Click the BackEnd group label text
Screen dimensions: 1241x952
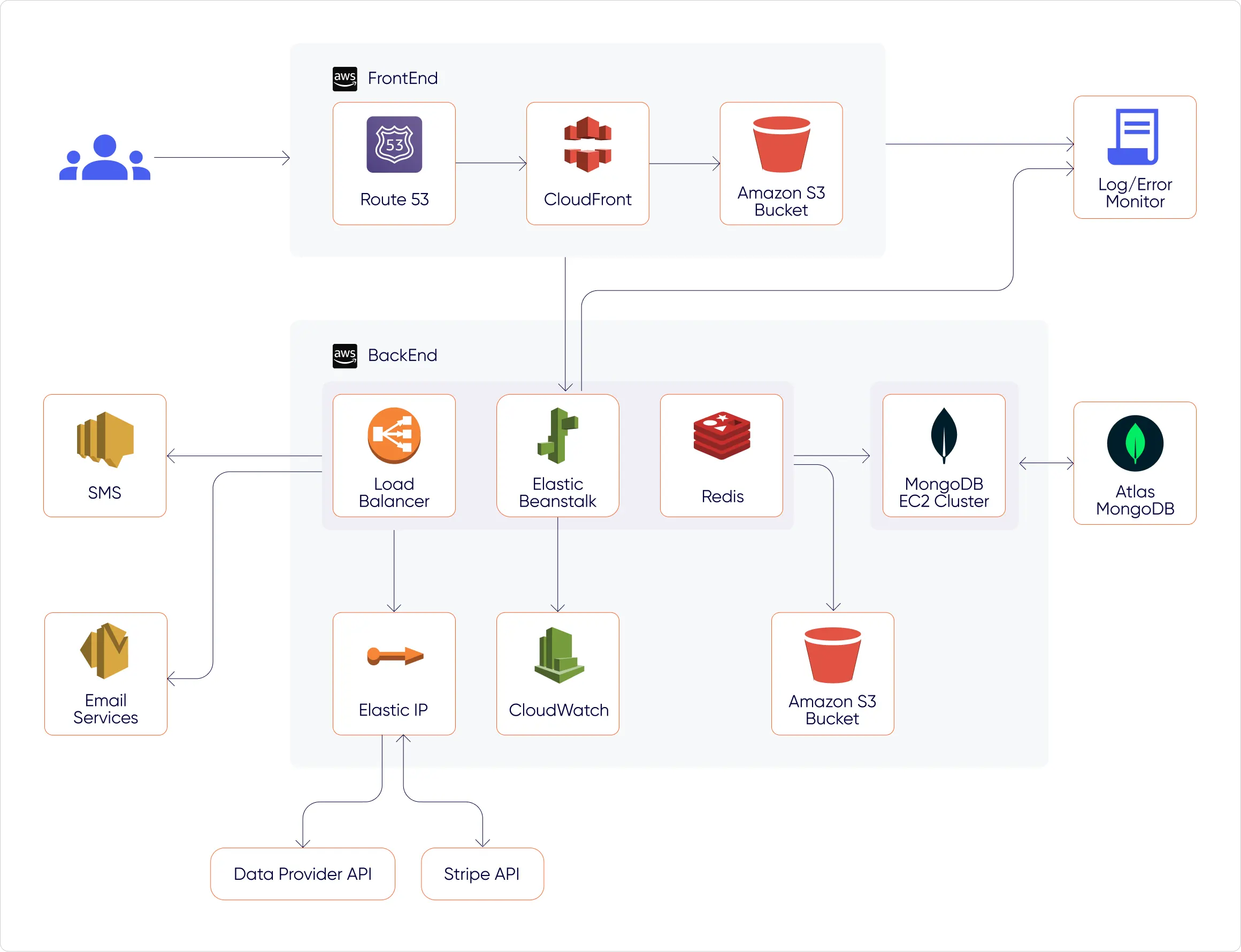[x=402, y=355]
